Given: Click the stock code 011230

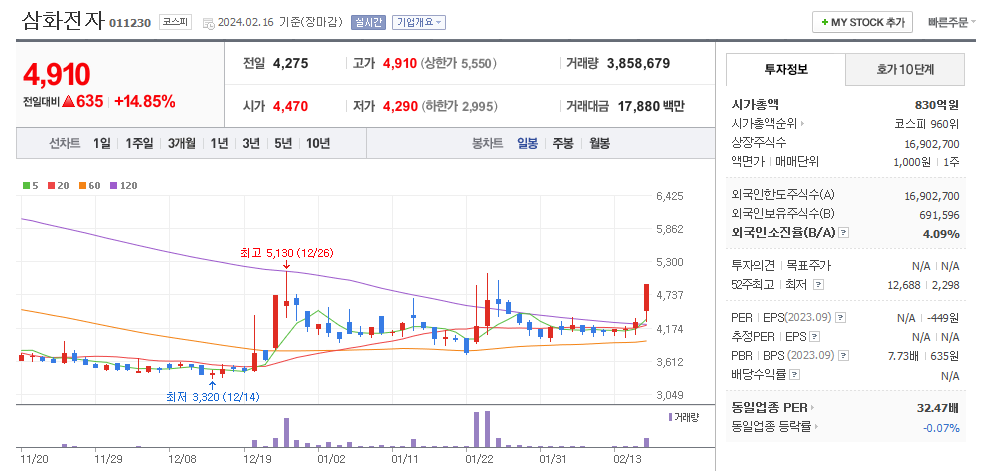Looking at the screenshot, I should [x=130, y=23].
